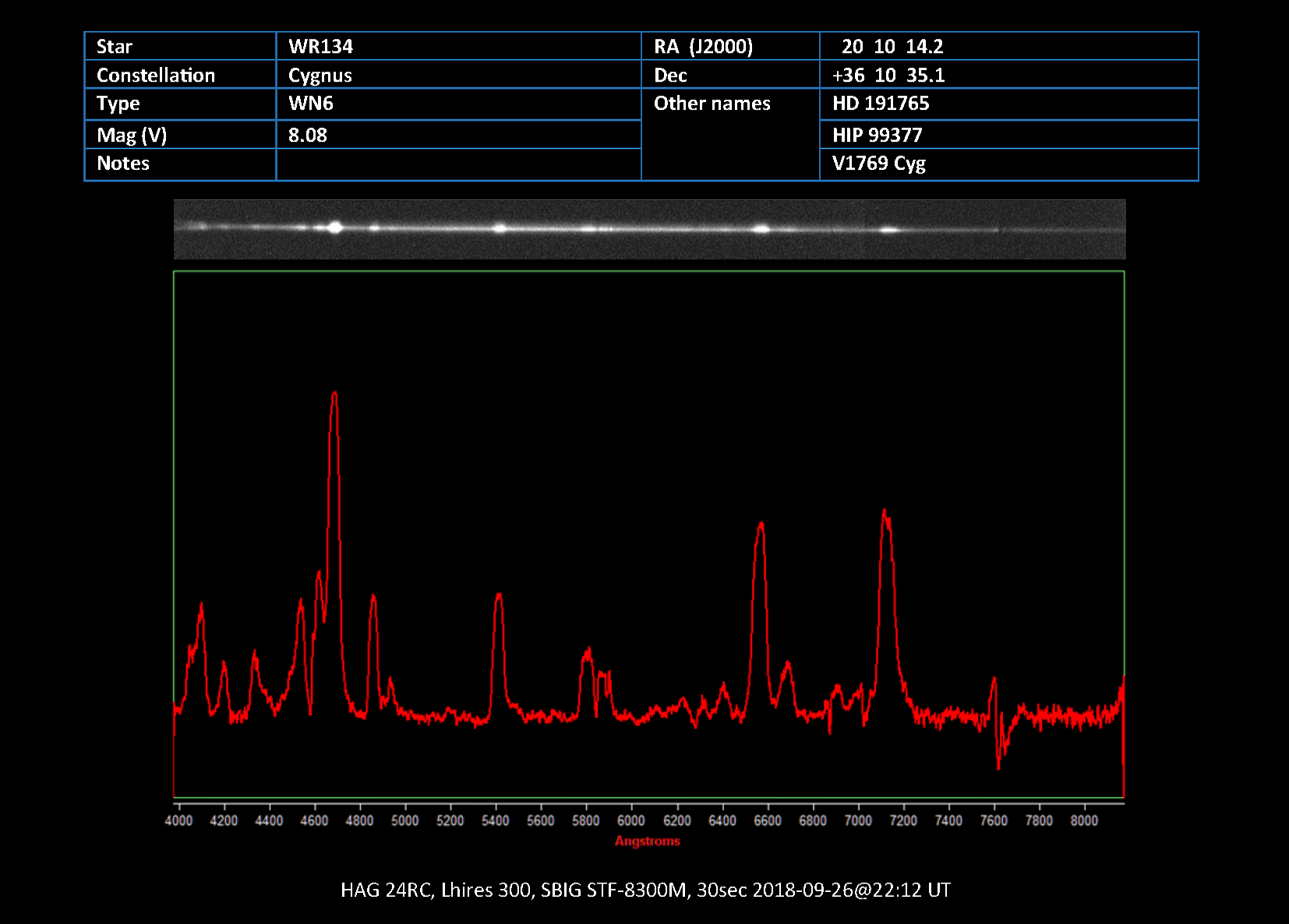Click the V1769 Cyg name entry
Screen dimensions: 1289x924
[878, 164]
